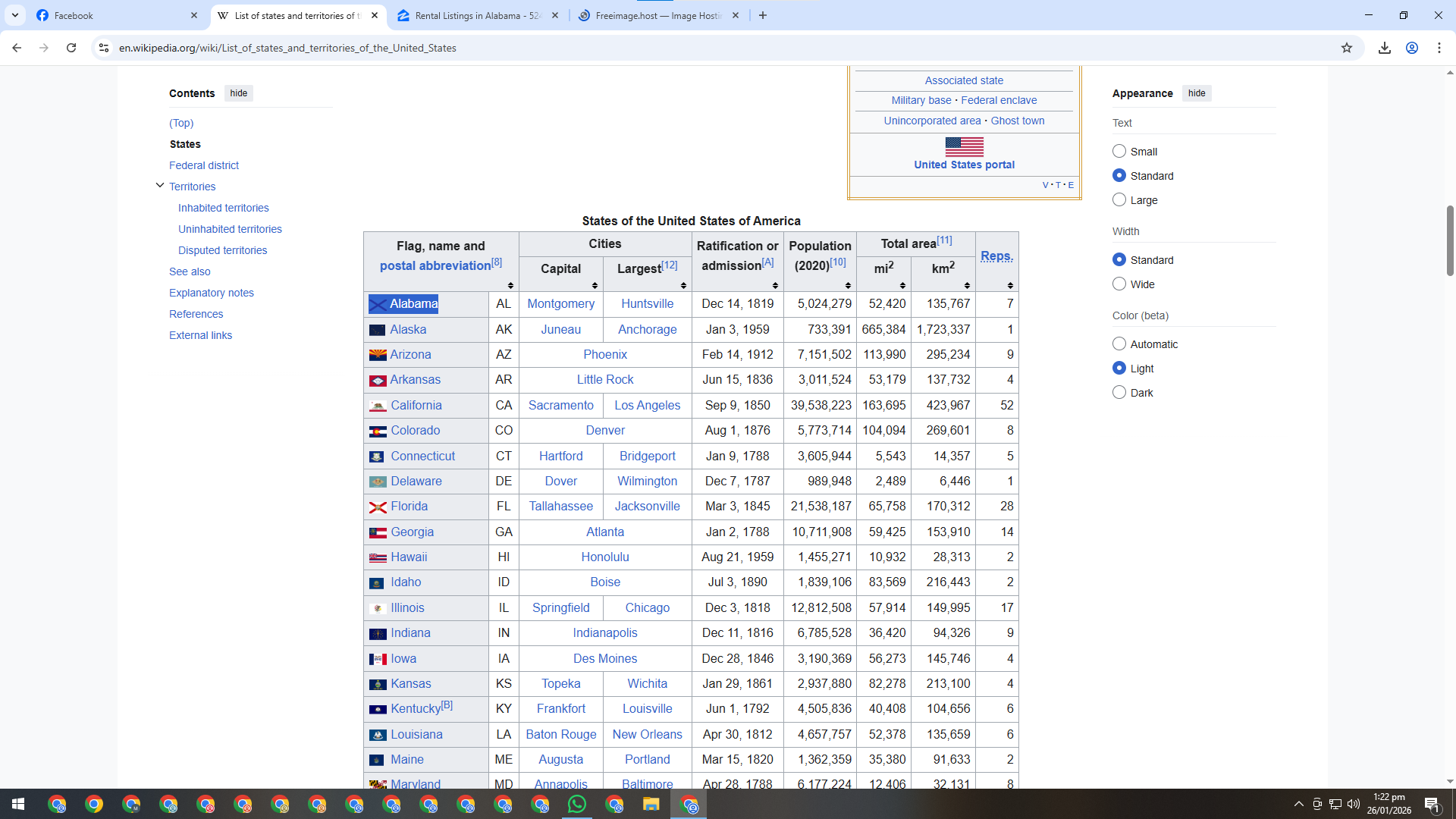Open the three-dot Chrome menu

[x=1439, y=48]
